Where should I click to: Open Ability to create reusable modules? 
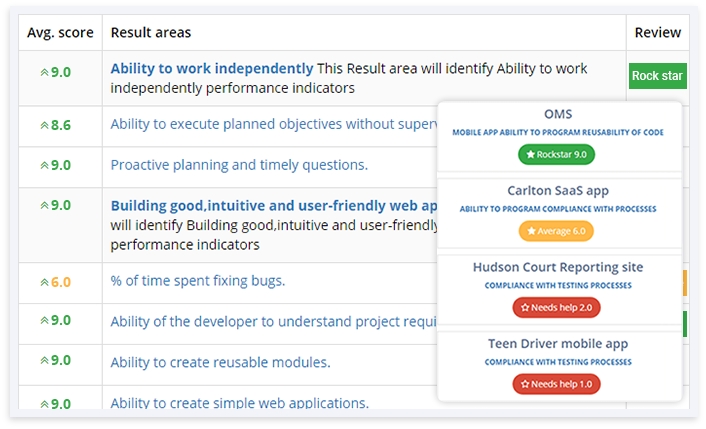pos(220,362)
